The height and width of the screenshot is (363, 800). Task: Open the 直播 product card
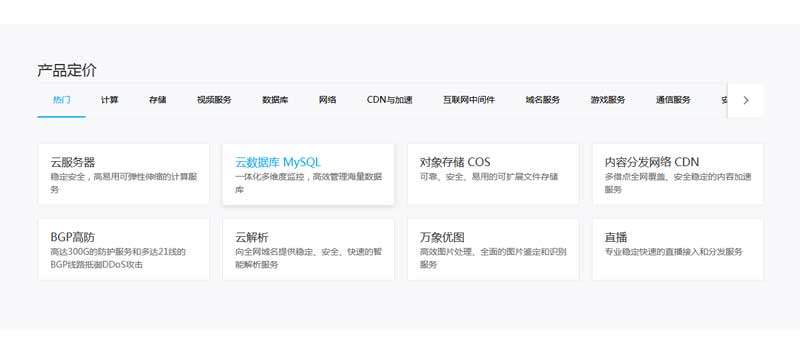click(x=678, y=250)
